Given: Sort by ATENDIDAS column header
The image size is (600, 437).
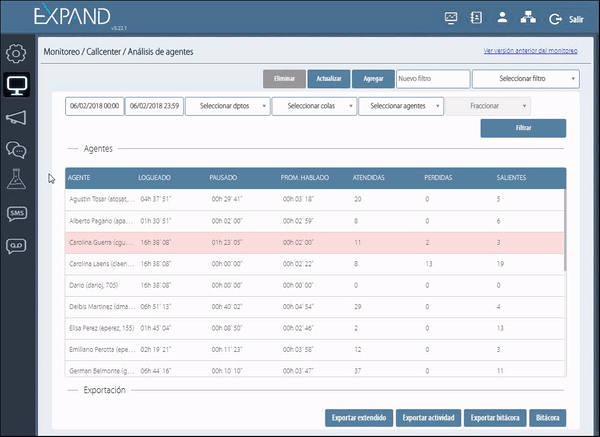Looking at the screenshot, I should 368,178.
